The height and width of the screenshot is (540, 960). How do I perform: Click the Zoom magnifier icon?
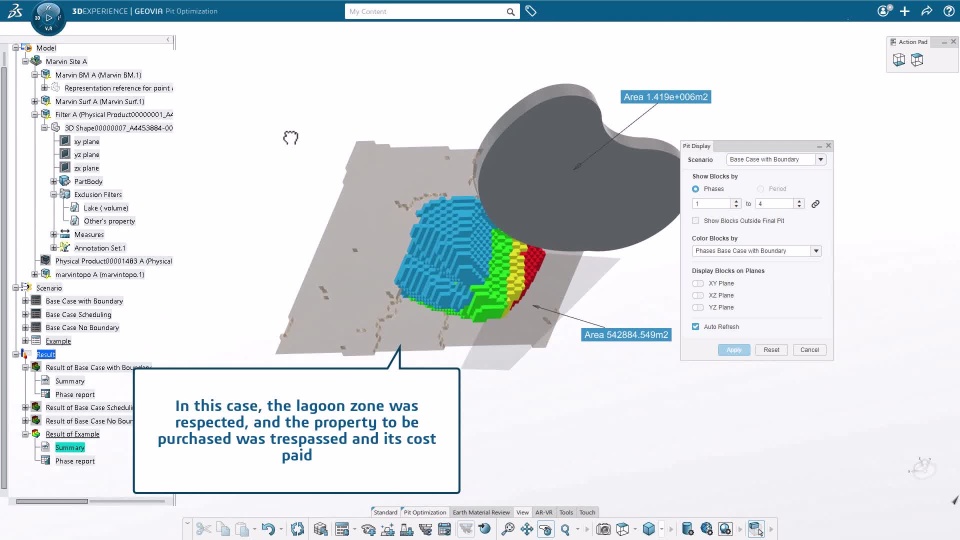[565, 529]
